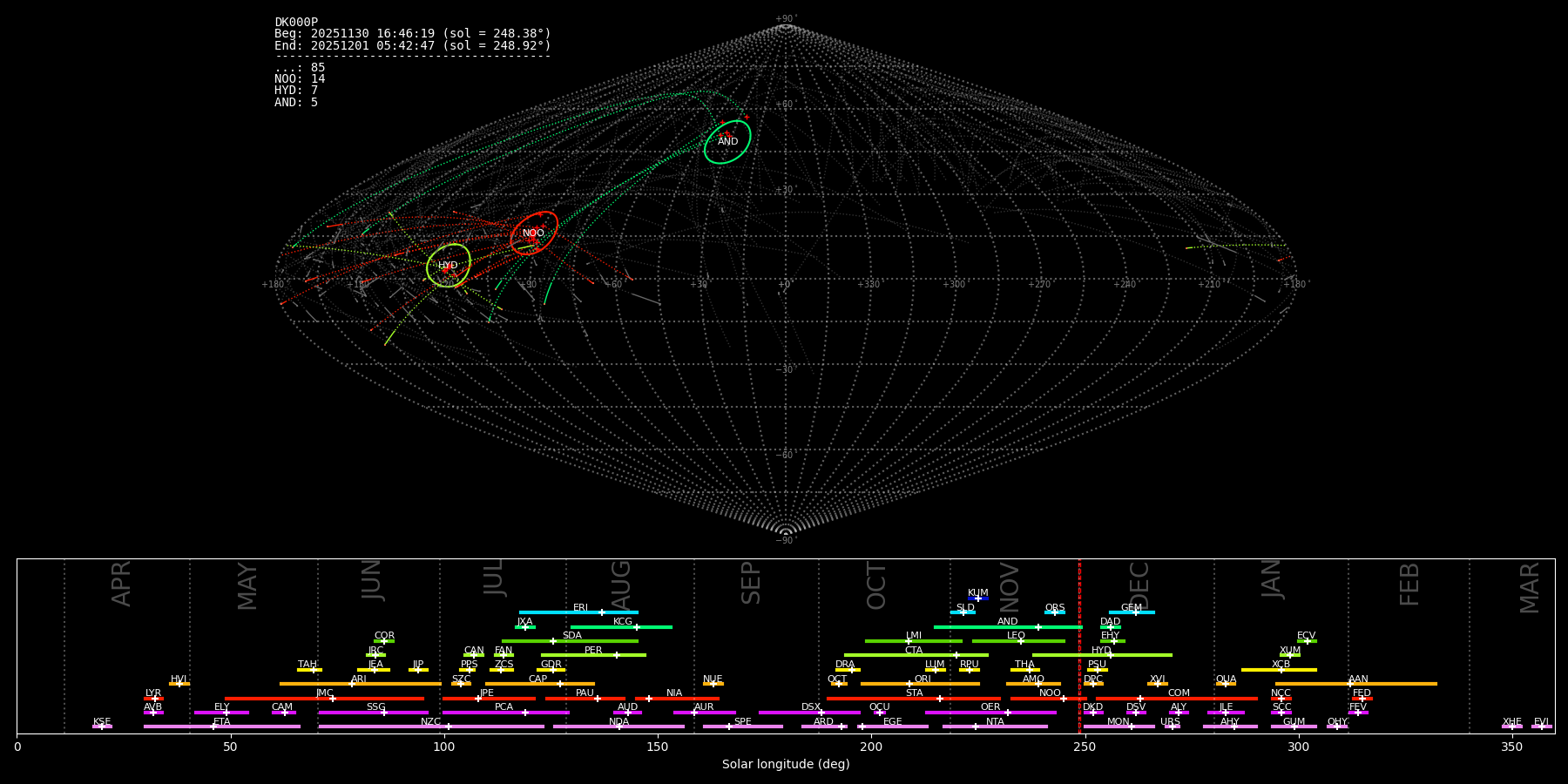Click the CTA shower label in the timeline
1568x784 pixels.
point(913,651)
